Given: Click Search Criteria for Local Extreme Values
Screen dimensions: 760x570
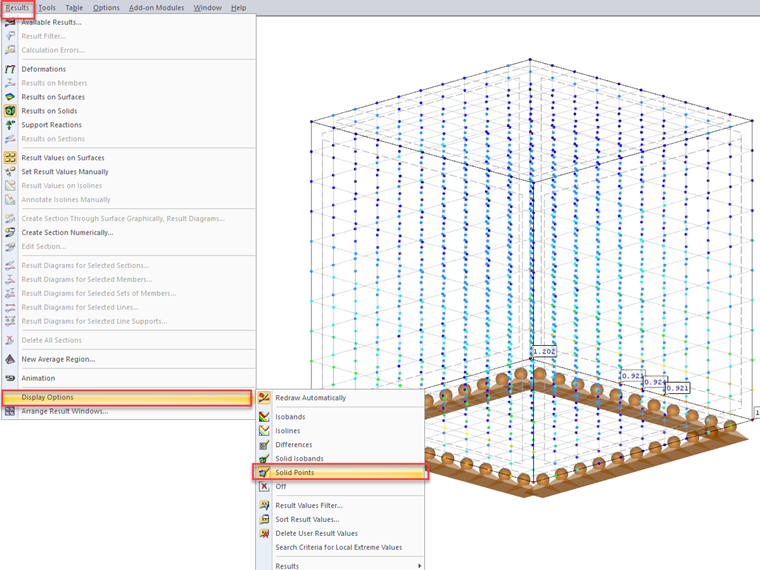Looking at the screenshot, I should (x=338, y=547).
